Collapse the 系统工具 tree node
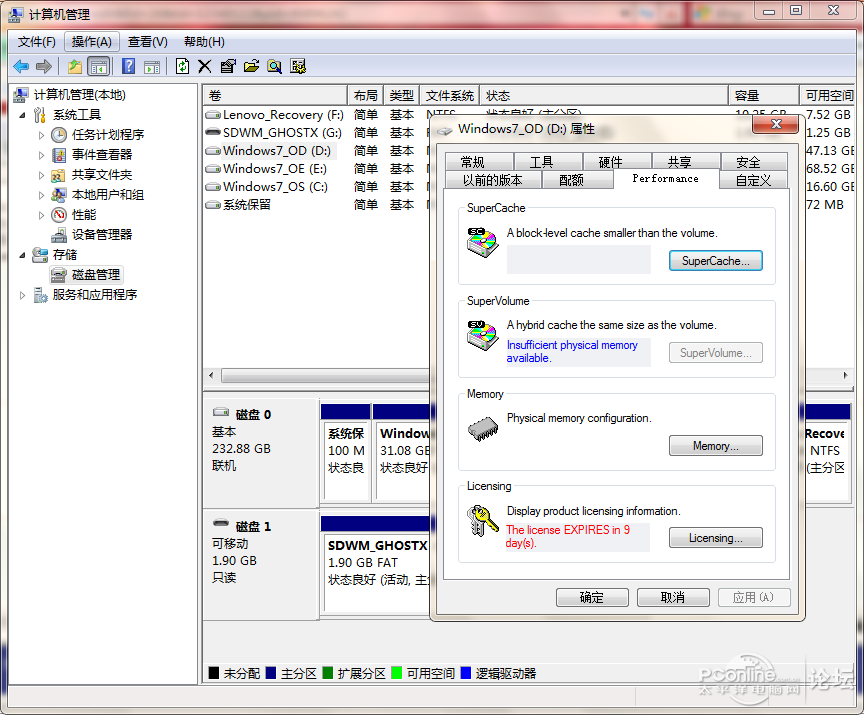864x715 pixels. pyautogui.click(x=22, y=115)
